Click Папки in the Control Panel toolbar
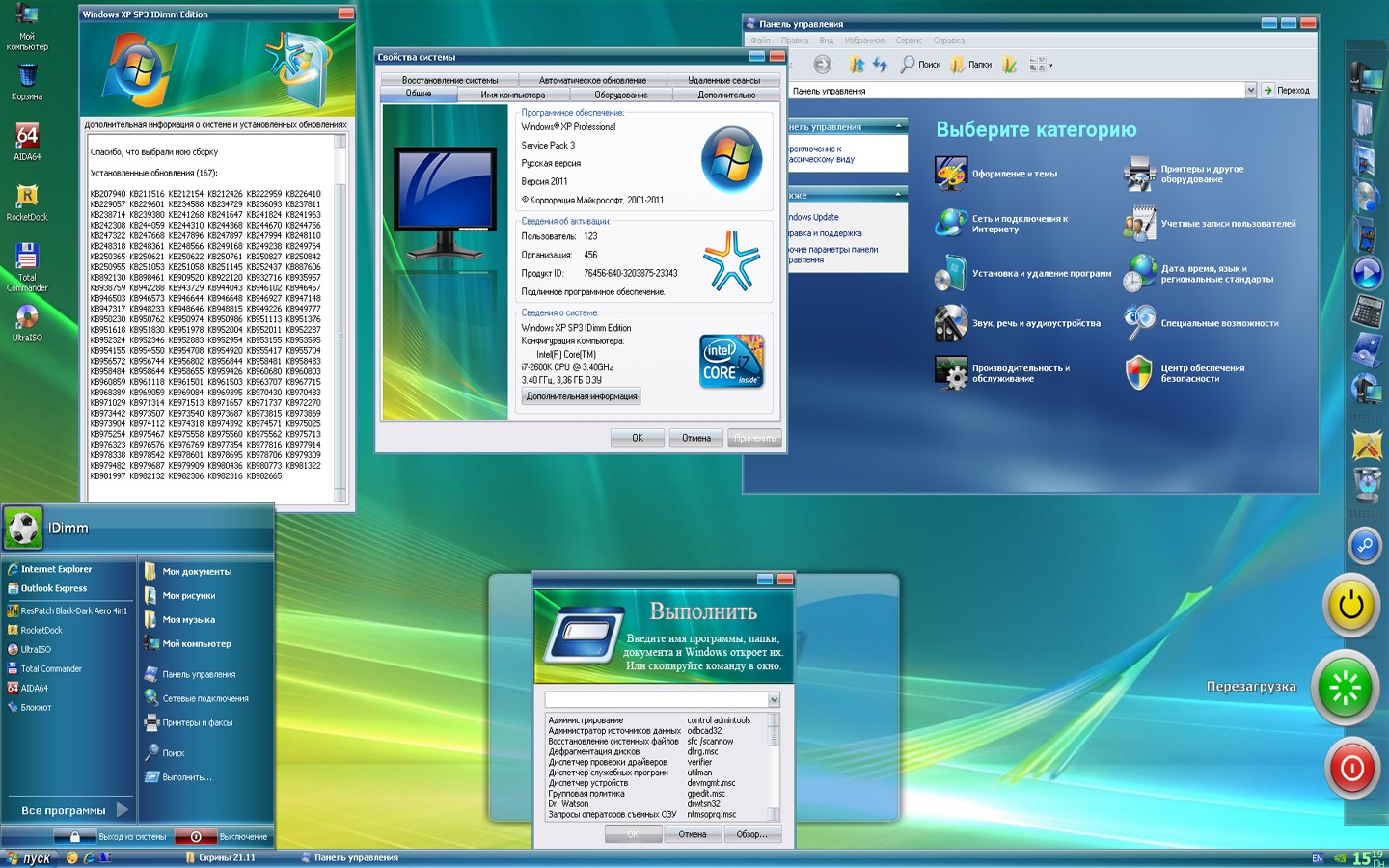Viewport: 1389px width, 868px height. [x=971, y=65]
